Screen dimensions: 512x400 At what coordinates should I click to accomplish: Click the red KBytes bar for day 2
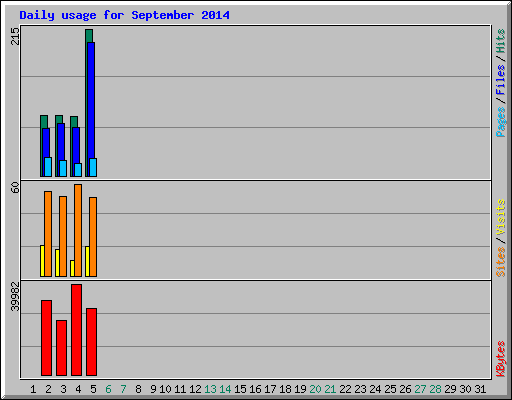(x=46, y=338)
